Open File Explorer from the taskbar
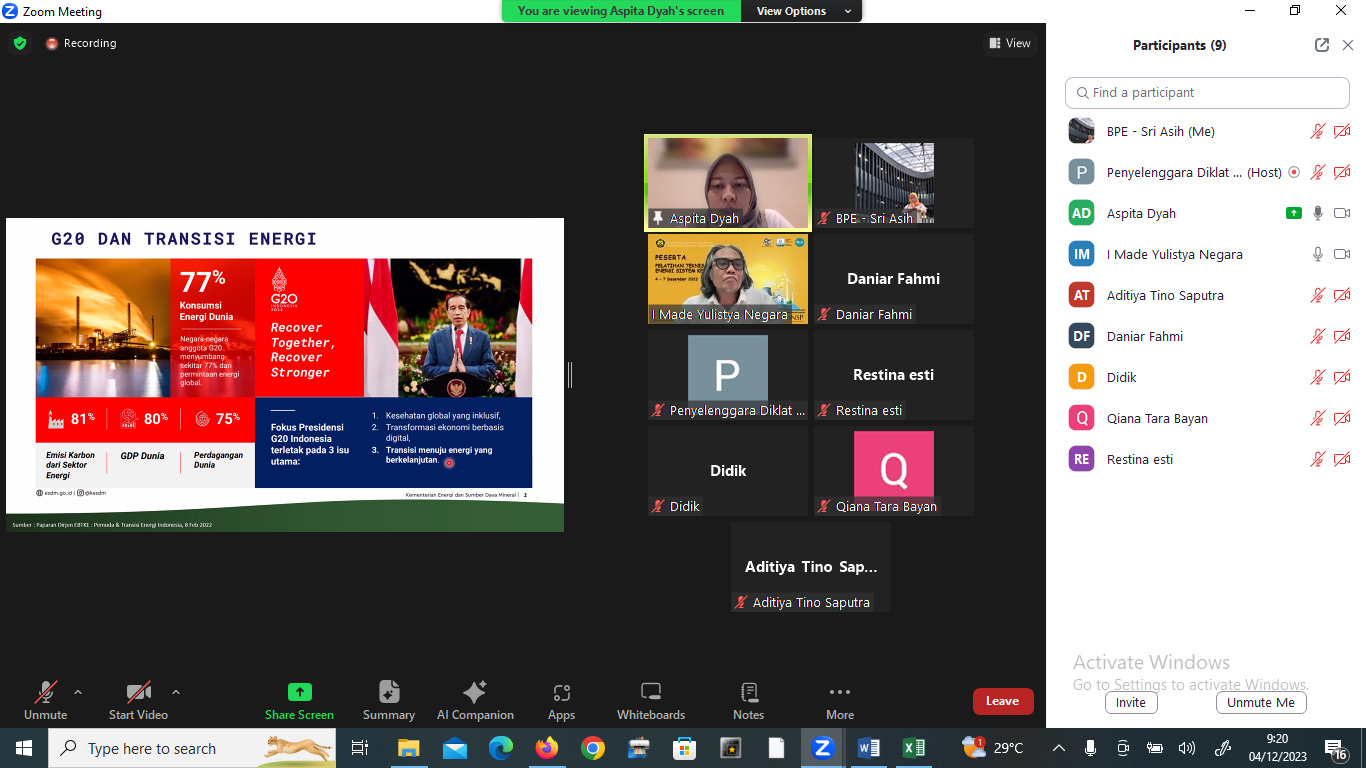The height and width of the screenshot is (768, 1366). [409, 748]
